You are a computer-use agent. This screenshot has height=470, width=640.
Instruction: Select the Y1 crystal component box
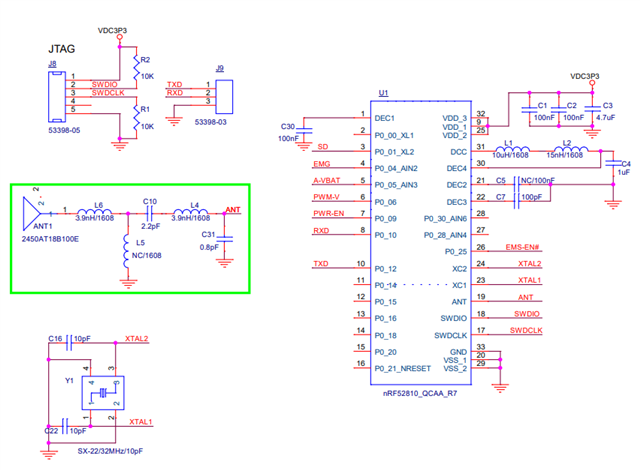click(x=103, y=393)
